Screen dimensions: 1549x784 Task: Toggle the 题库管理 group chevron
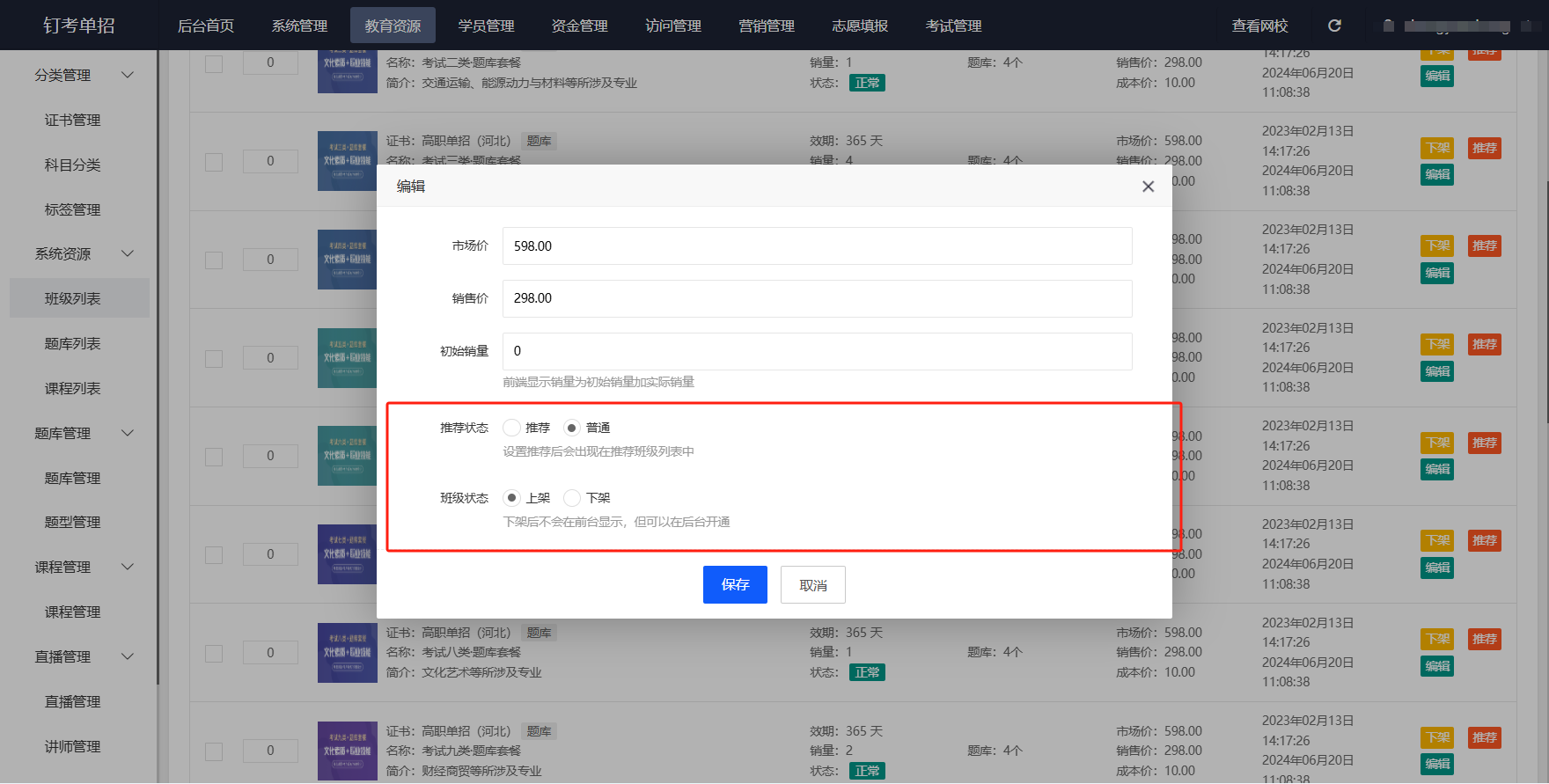[x=128, y=433]
